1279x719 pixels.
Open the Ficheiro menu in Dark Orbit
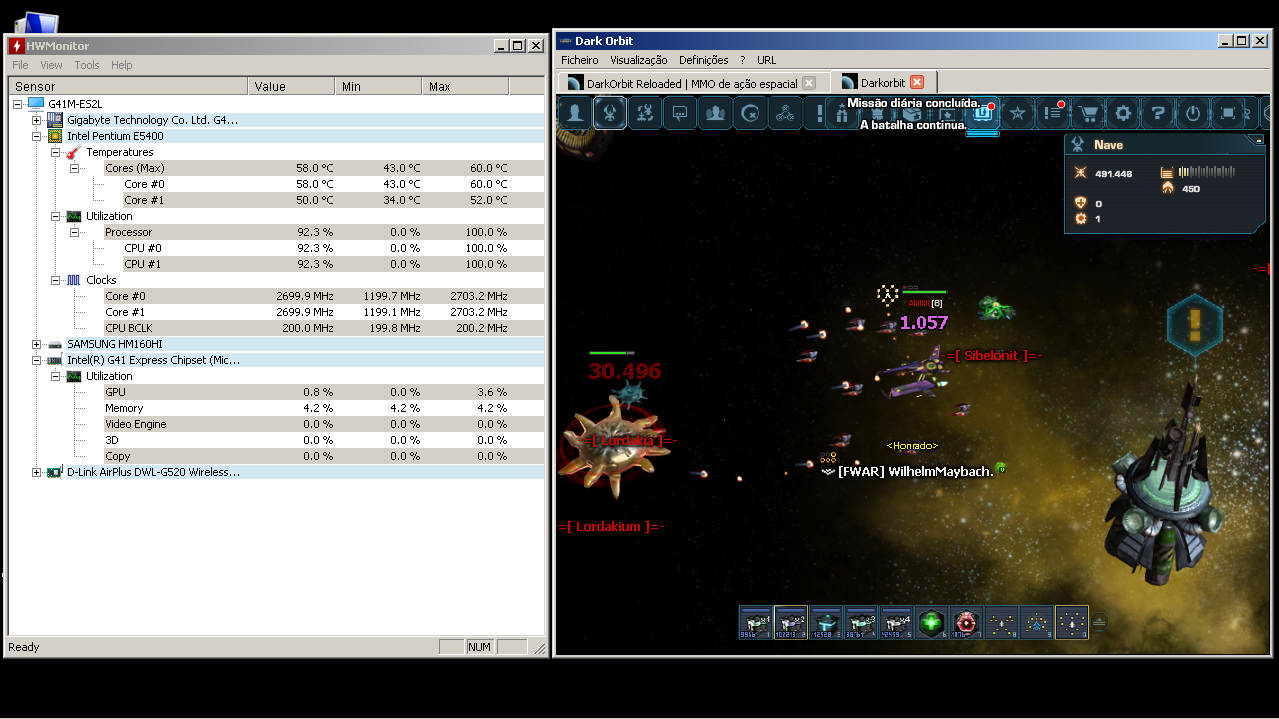pos(579,60)
